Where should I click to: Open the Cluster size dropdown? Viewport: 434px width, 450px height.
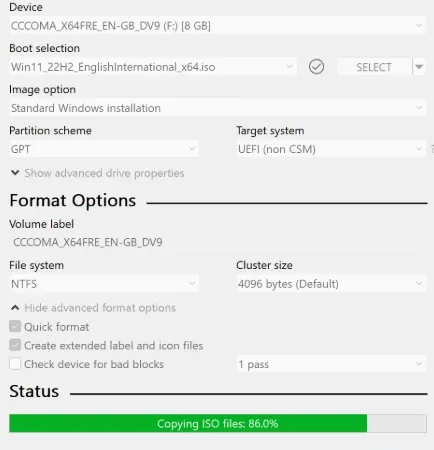(331, 284)
